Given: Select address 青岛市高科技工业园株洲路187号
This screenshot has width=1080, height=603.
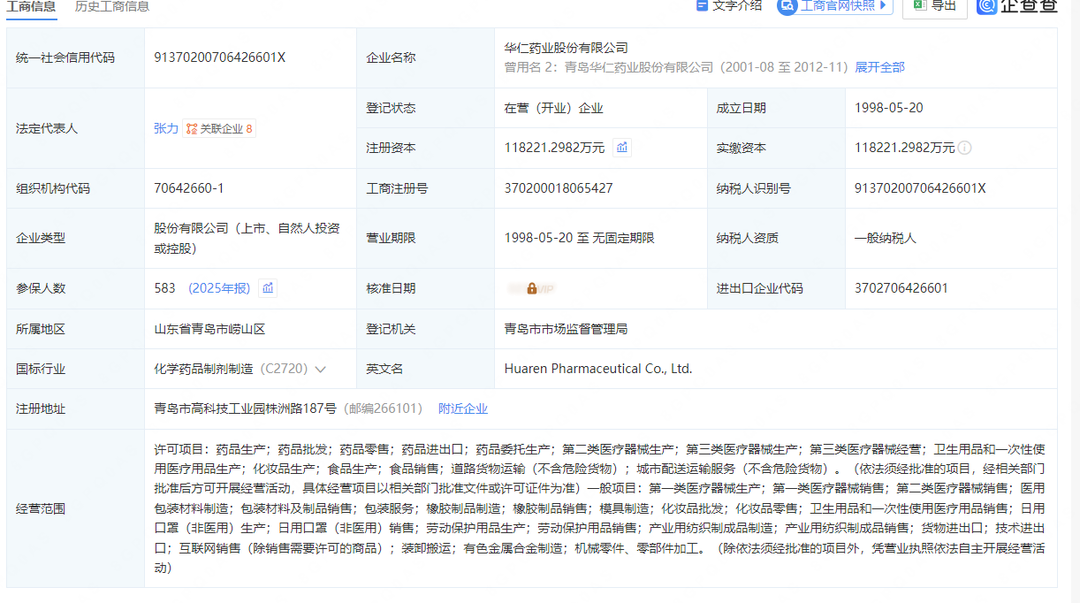Looking at the screenshot, I should pos(245,409).
